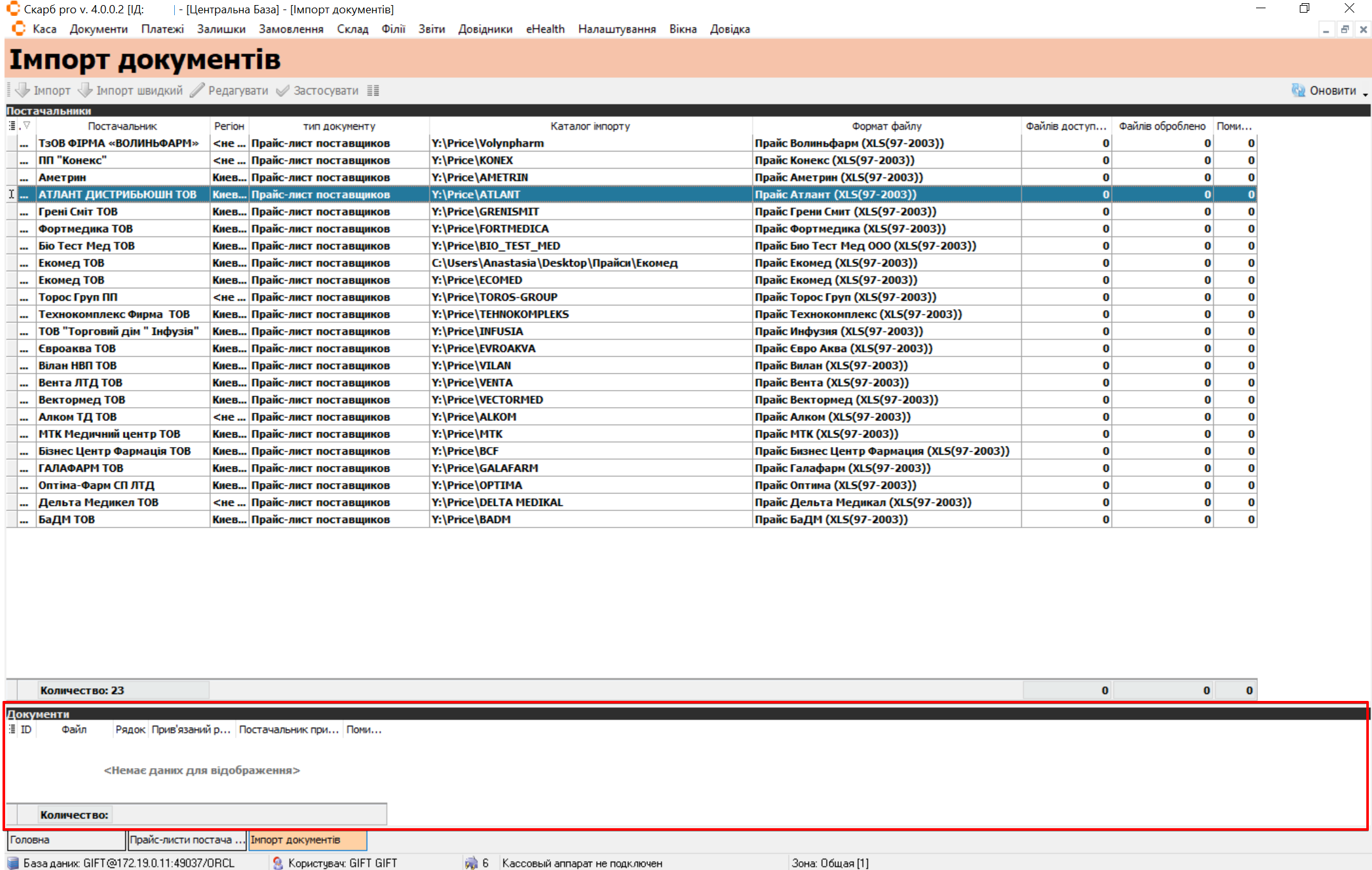Open the eHealth menu

545,29
